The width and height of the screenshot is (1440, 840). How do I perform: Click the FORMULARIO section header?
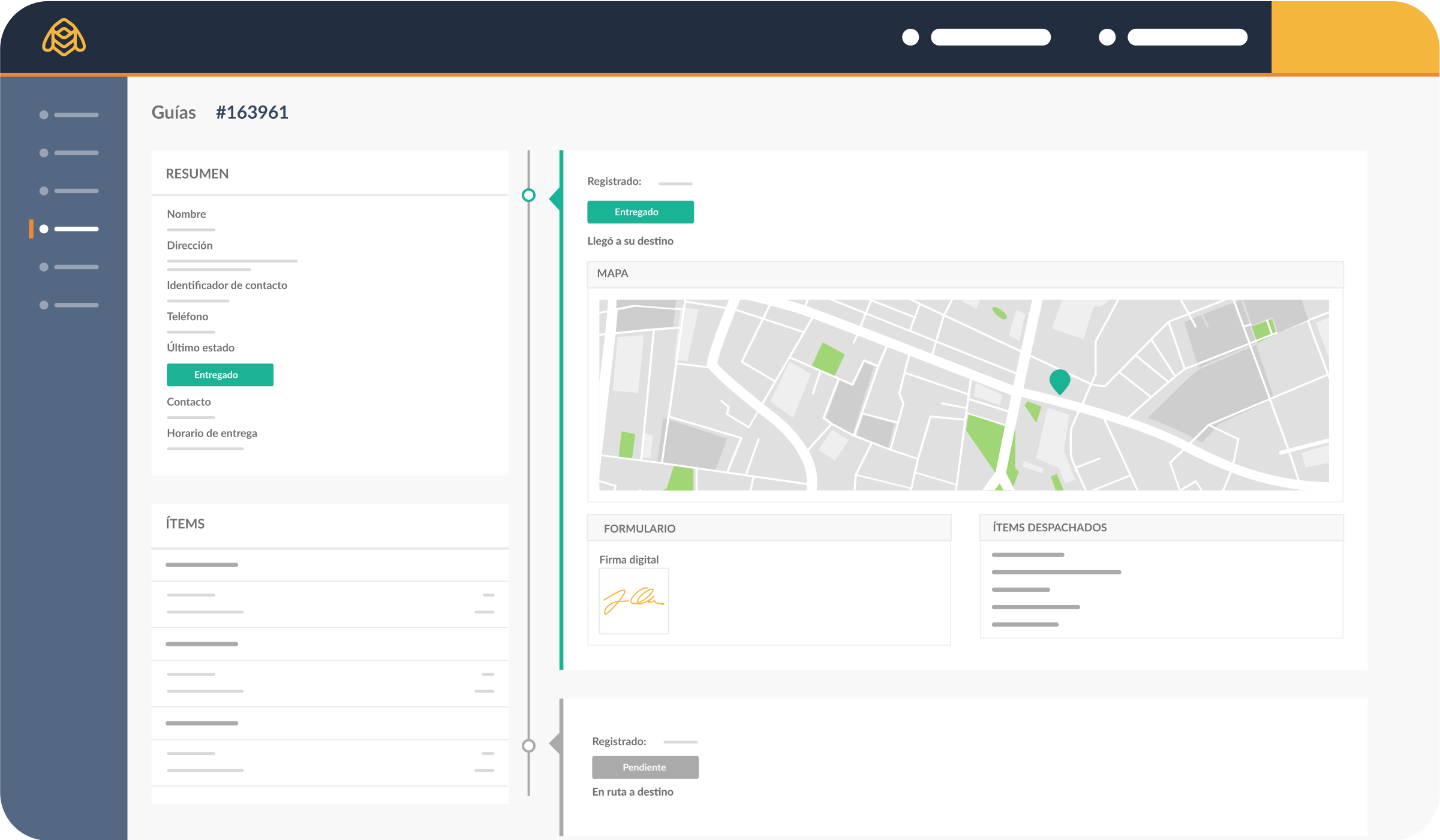pos(769,528)
